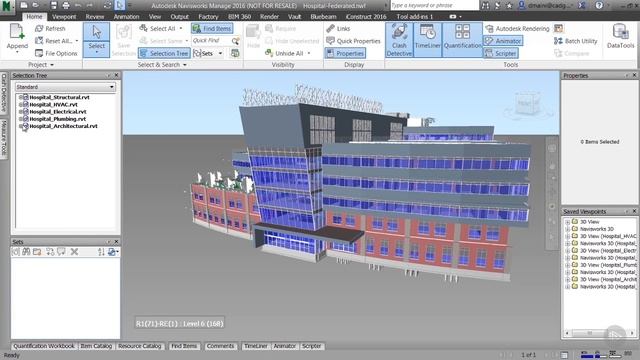Open DataTools
640x360 pixels.
pyautogui.click(x=620, y=37)
